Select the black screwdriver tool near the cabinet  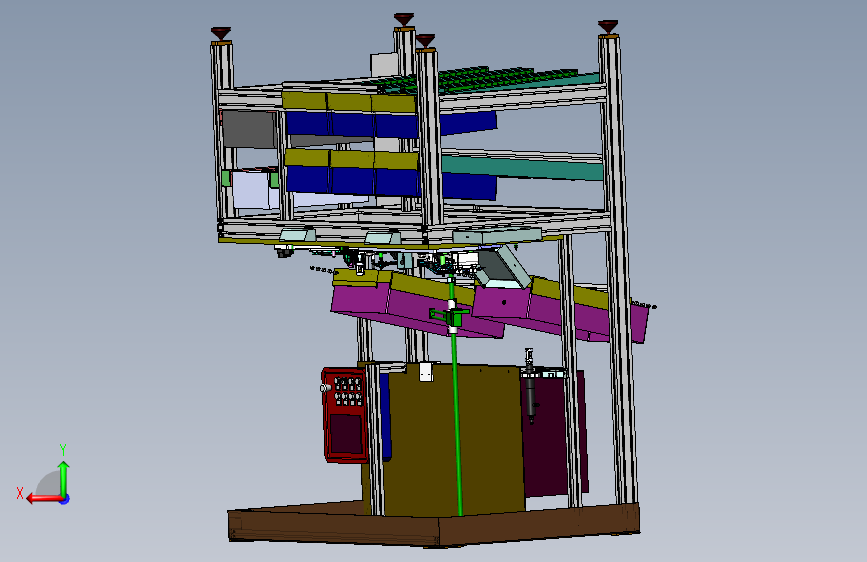tap(531, 386)
